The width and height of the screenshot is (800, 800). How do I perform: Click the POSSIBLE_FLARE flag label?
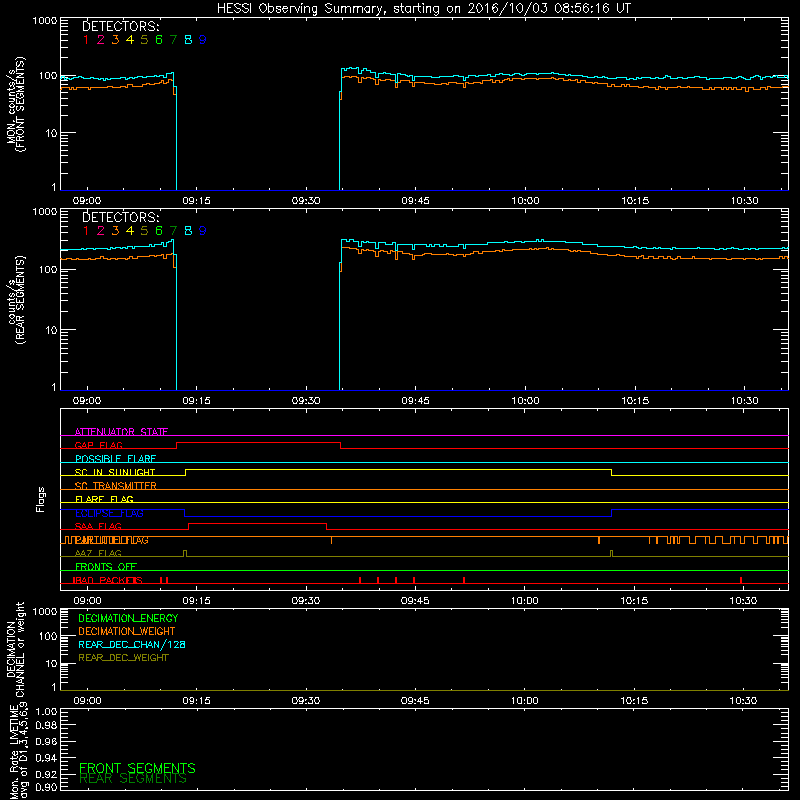pos(115,459)
